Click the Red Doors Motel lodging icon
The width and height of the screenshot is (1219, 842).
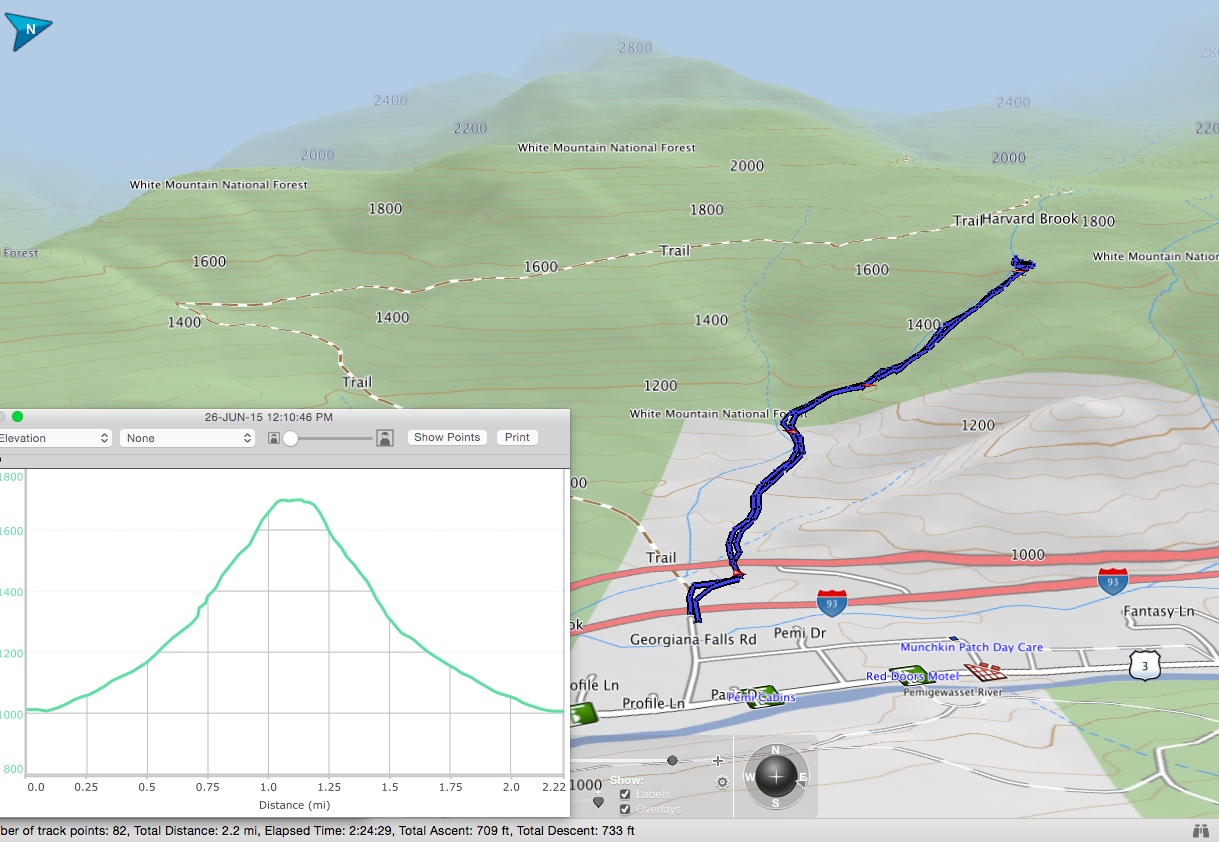pos(918,677)
